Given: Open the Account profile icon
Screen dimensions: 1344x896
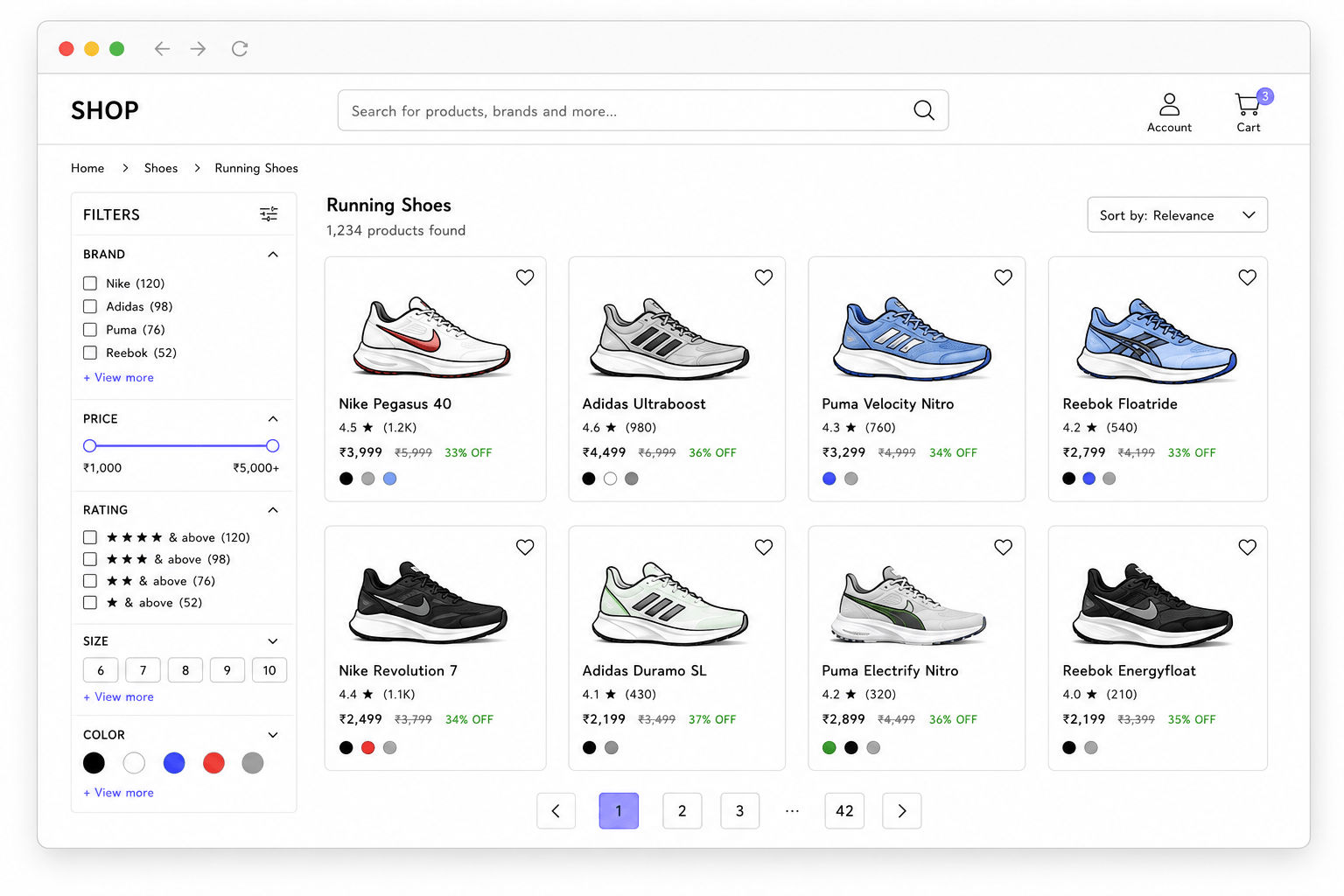Looking at the screenshot, I should (x=1169, y=104).
